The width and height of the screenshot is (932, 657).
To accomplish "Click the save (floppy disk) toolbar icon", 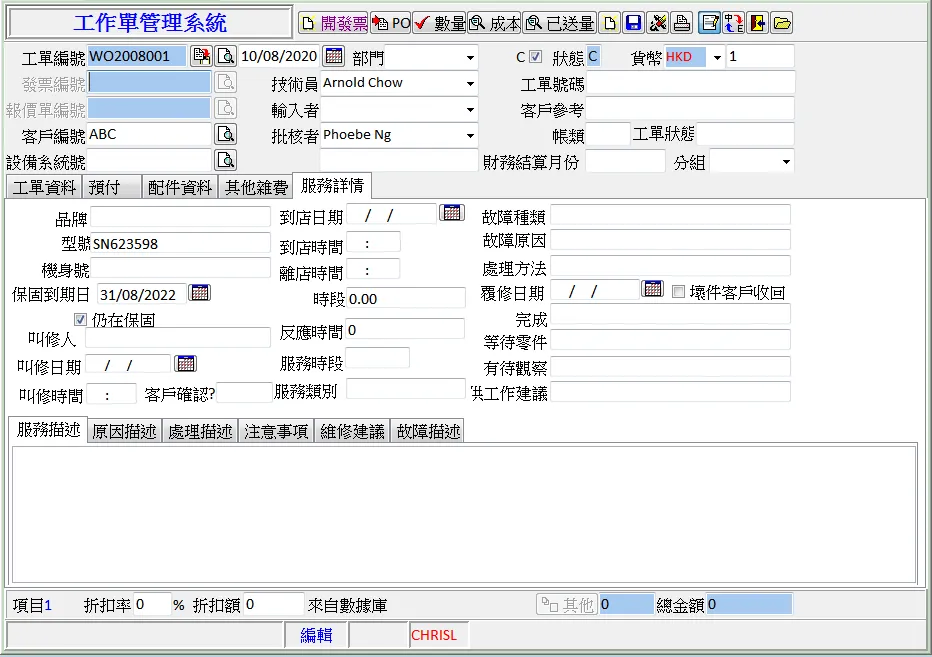I will (x=633, y=23).
